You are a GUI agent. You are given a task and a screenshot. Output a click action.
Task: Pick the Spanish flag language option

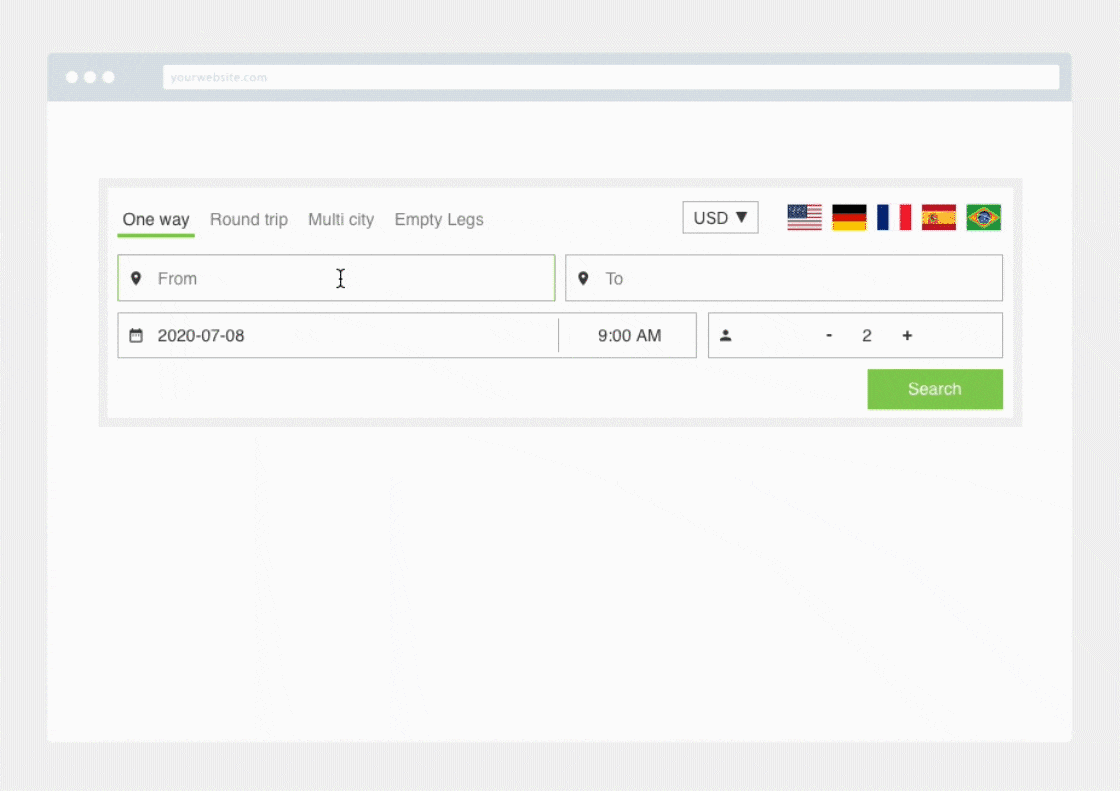[939, 217]
